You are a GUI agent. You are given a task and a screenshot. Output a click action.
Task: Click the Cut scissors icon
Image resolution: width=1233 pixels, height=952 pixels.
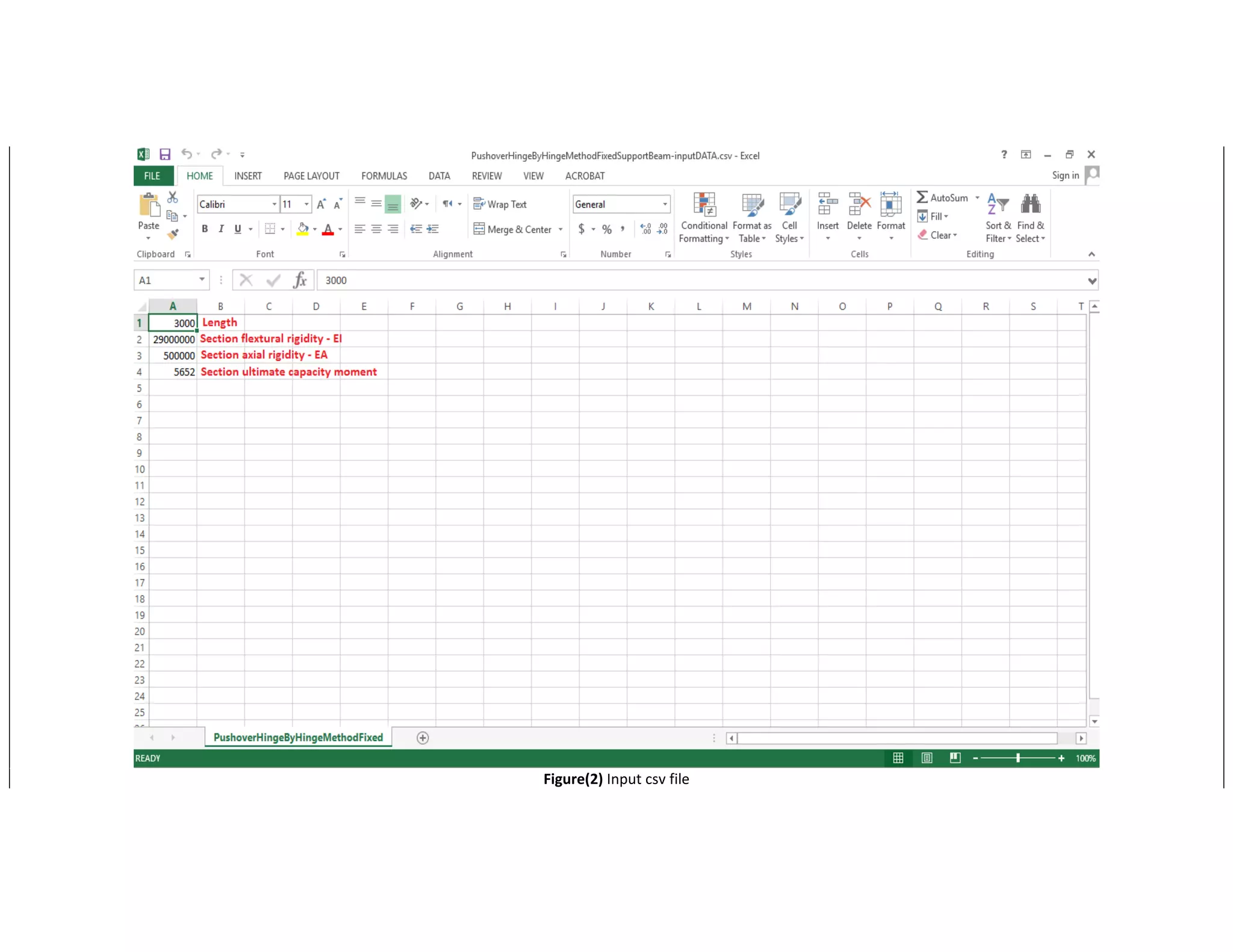point(173,197)
